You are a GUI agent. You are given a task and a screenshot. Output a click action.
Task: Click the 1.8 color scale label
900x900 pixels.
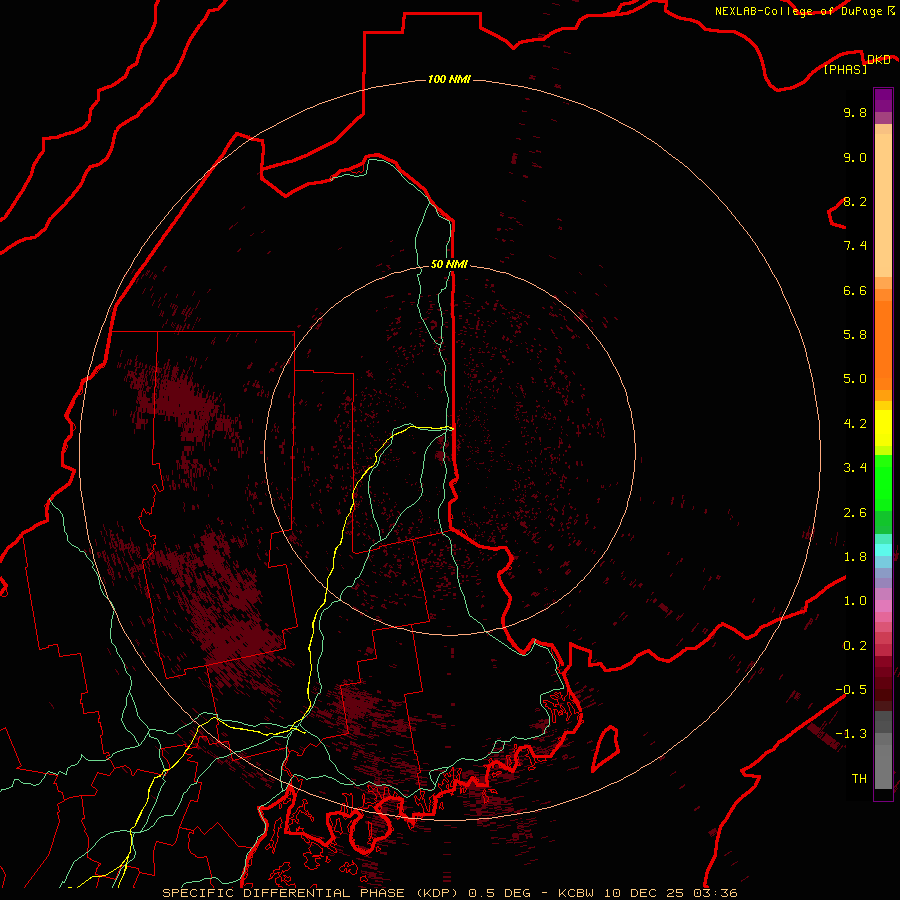855,557
